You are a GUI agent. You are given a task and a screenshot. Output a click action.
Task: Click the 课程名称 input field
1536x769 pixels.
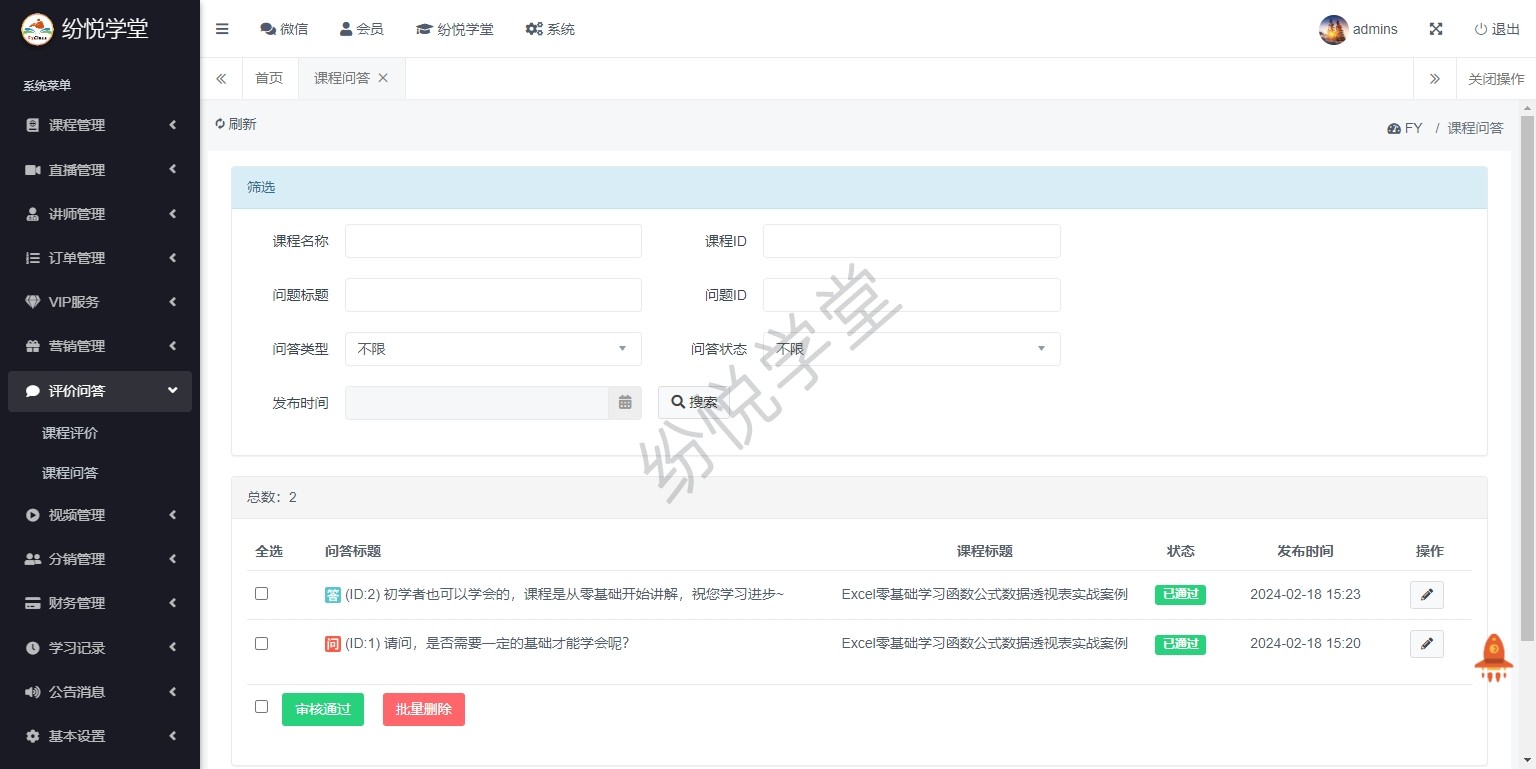pyautogui.click(x=493, y=241)
